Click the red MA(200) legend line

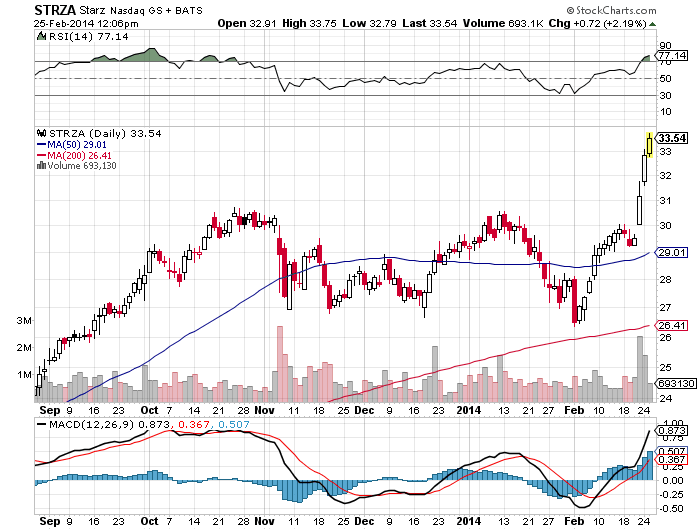pos(42,155)
